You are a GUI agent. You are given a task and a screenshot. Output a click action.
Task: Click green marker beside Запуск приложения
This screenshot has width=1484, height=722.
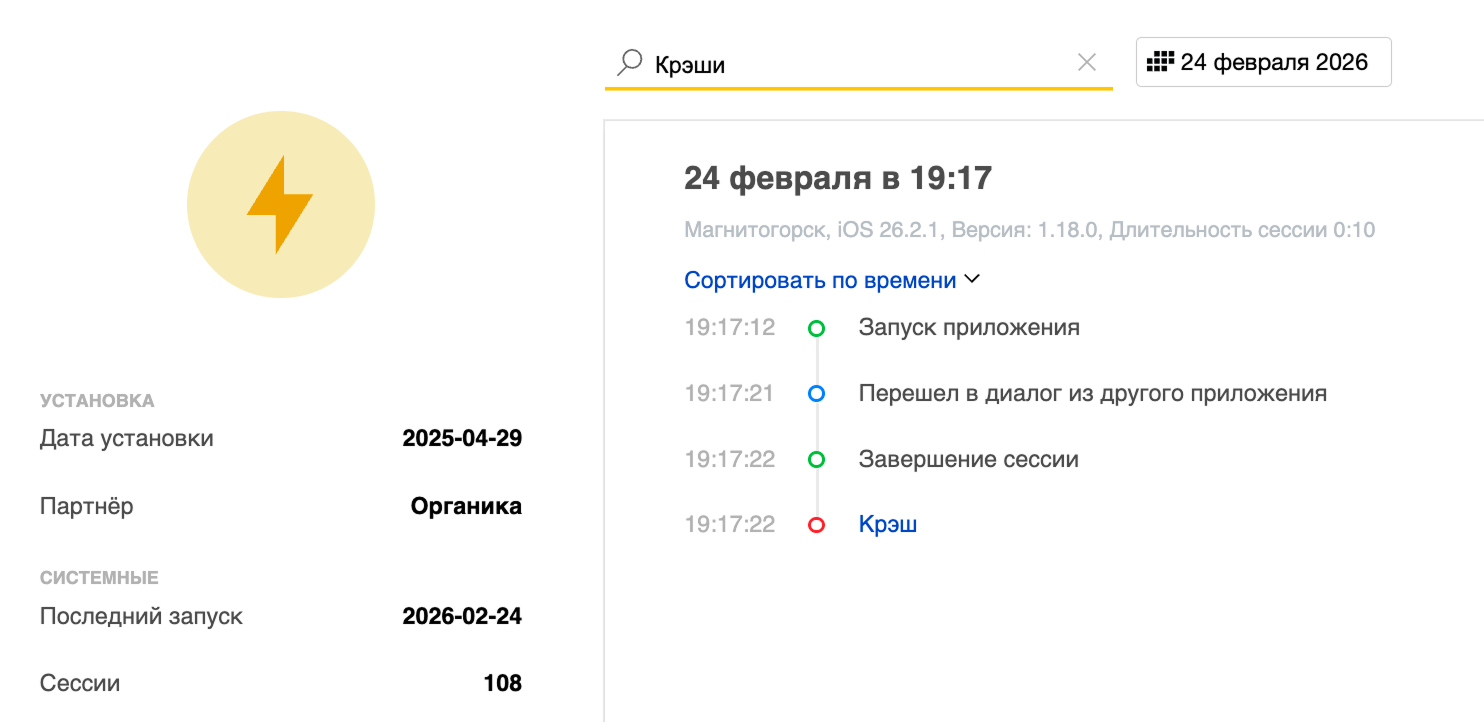click(817, 327)
